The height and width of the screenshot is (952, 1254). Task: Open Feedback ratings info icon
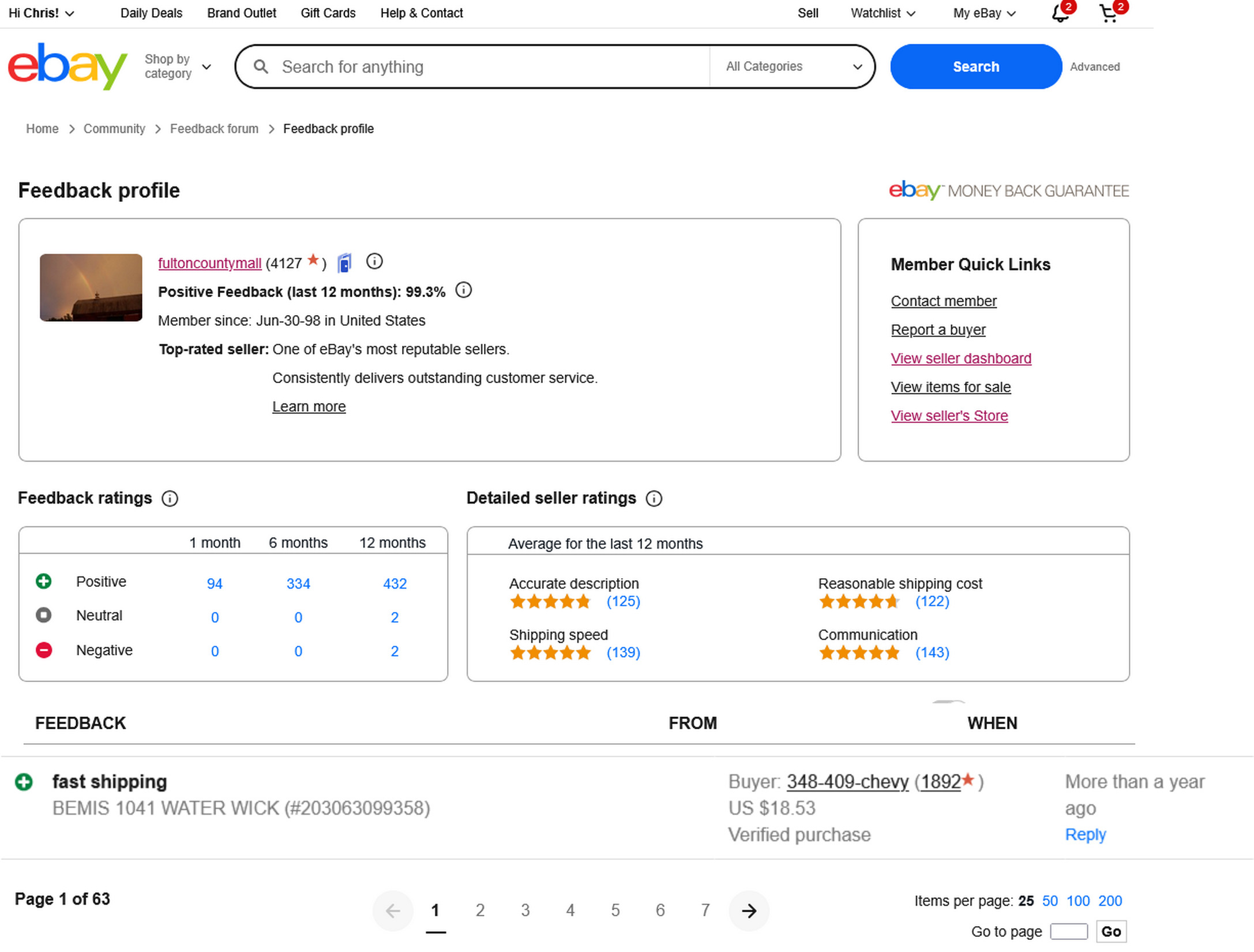[170, 499]
